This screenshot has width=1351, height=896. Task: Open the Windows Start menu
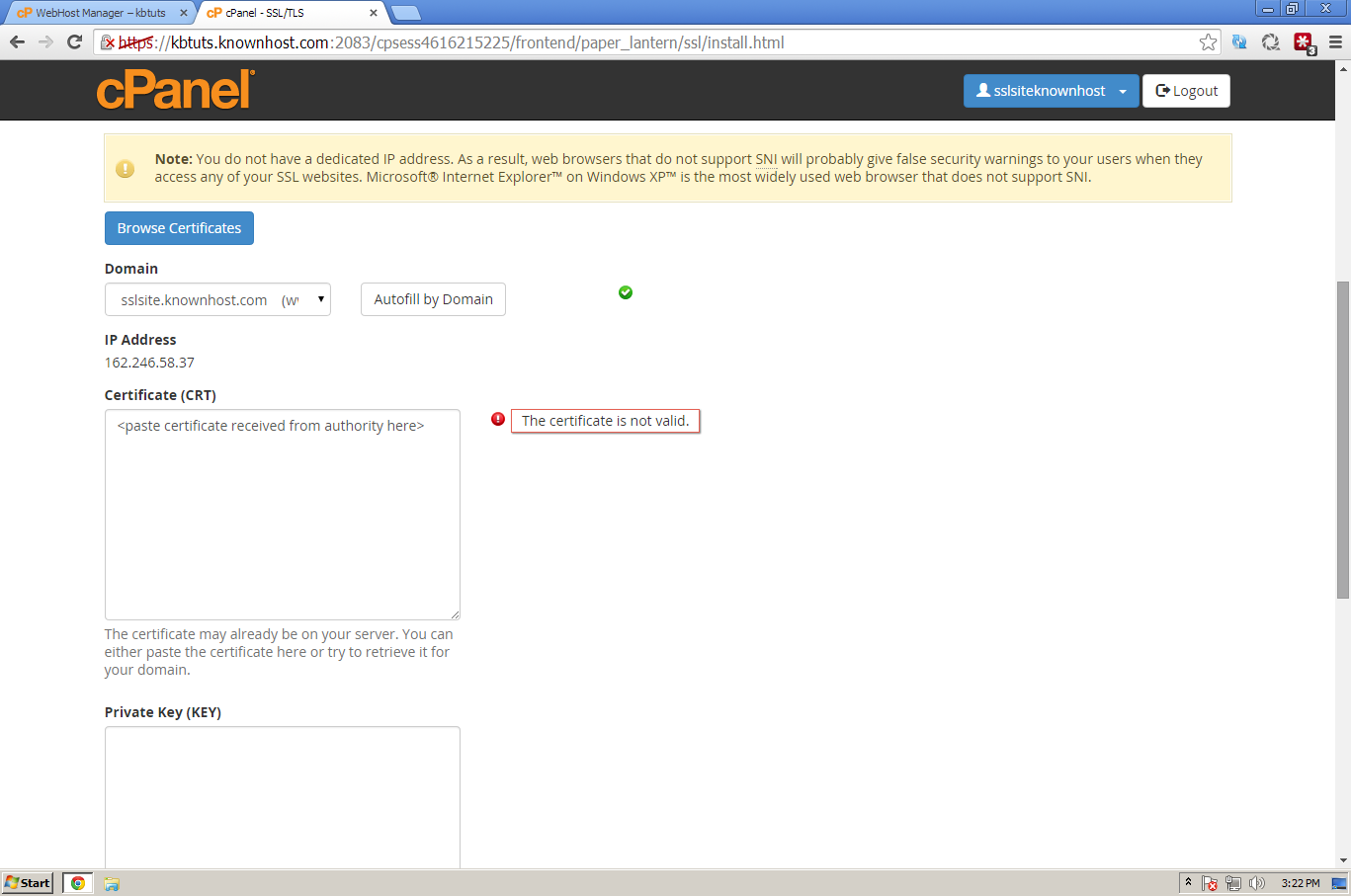[x=28, y=883]
